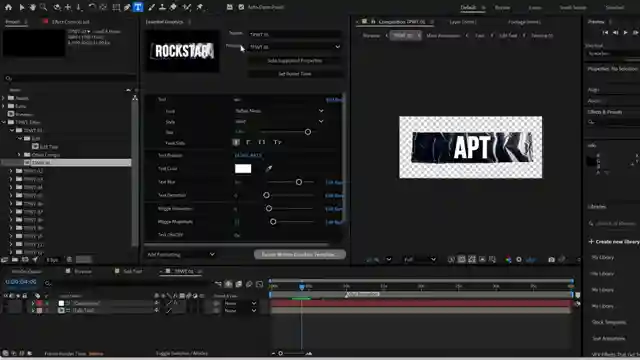Expand first layer in timeline
Image resolution: width=640 pixels, height=360 pixels.
point(33,303)
